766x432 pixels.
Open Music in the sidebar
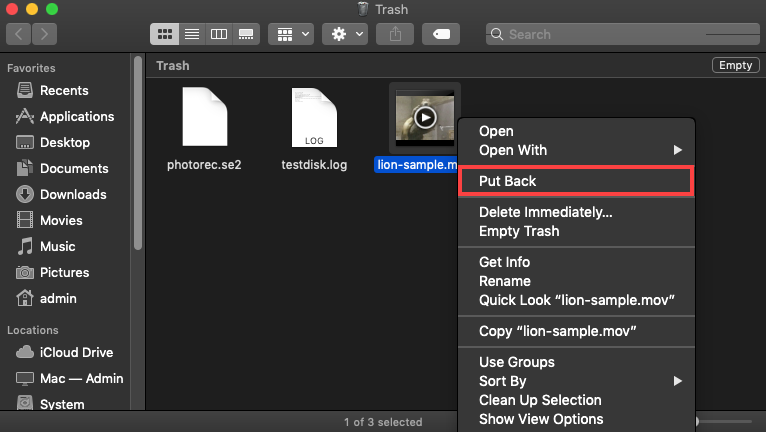pyautogui.click(x=58, y=246)
